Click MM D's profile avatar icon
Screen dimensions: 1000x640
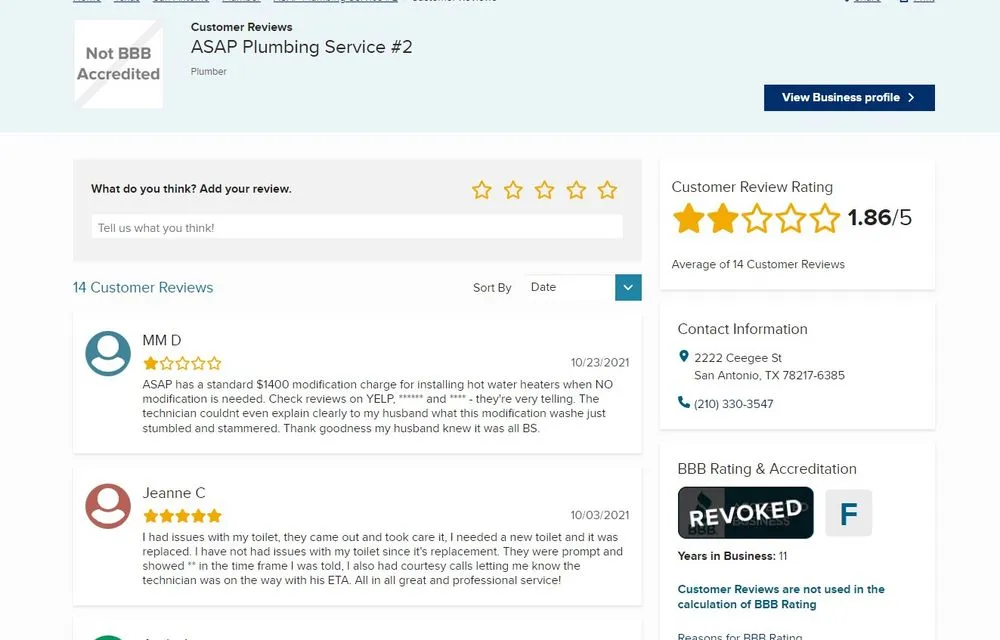tap(108, 353)
